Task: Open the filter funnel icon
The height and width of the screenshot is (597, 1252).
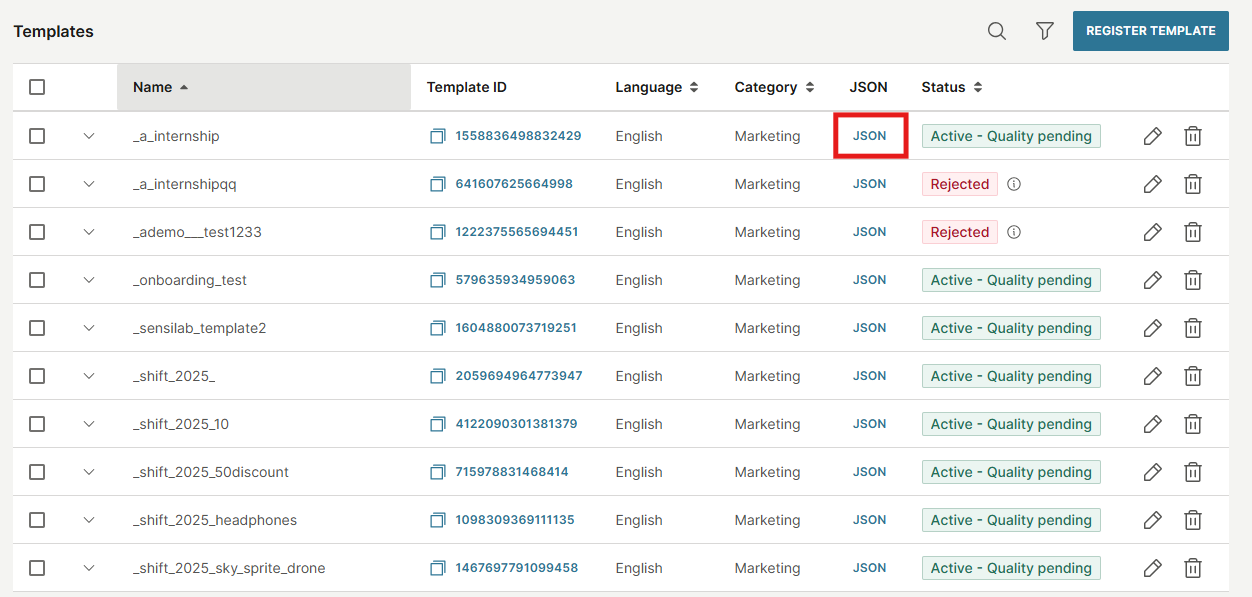Action: [x=1045, y=31]
